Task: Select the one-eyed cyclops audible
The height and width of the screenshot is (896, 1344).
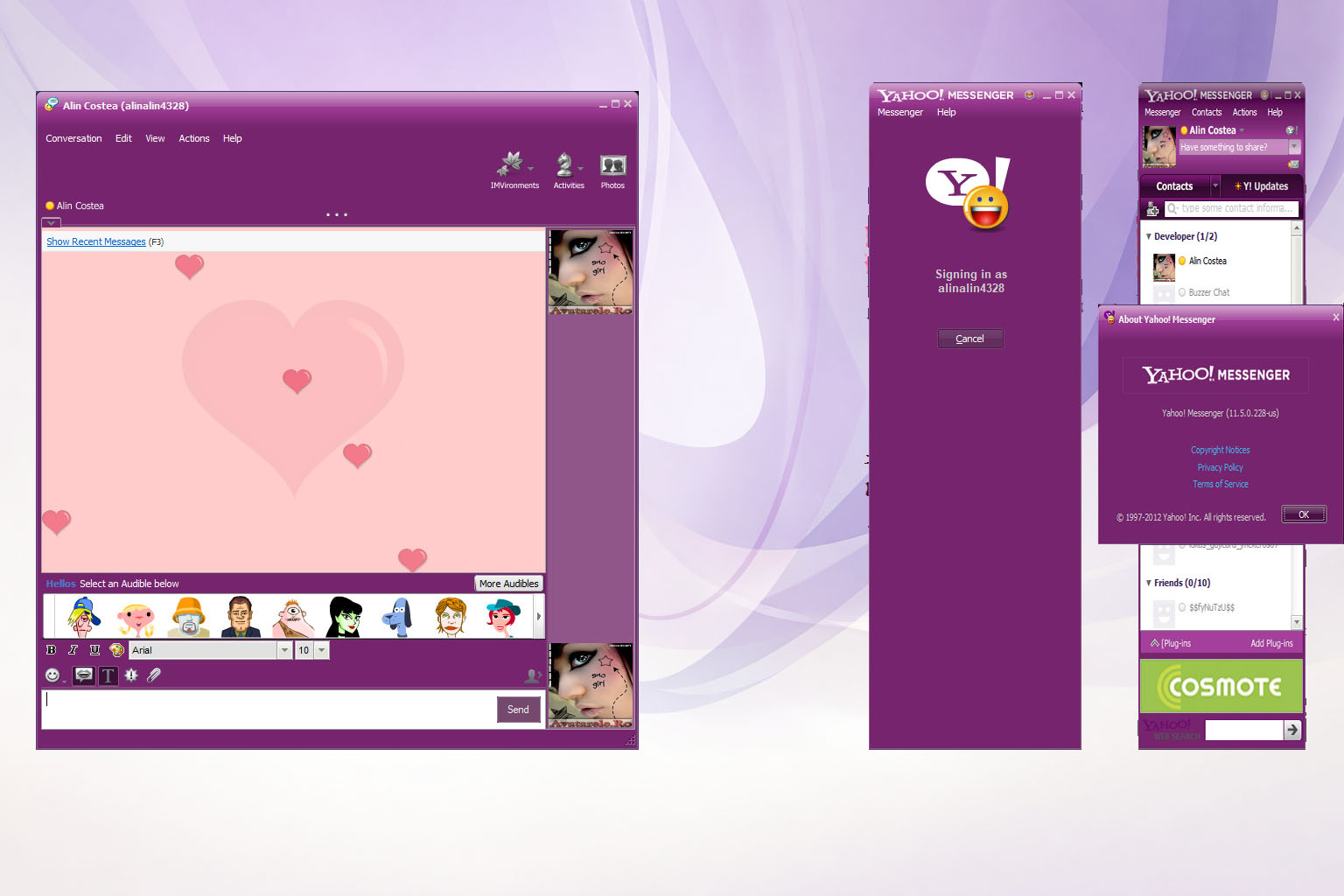Action: [293, 616]
